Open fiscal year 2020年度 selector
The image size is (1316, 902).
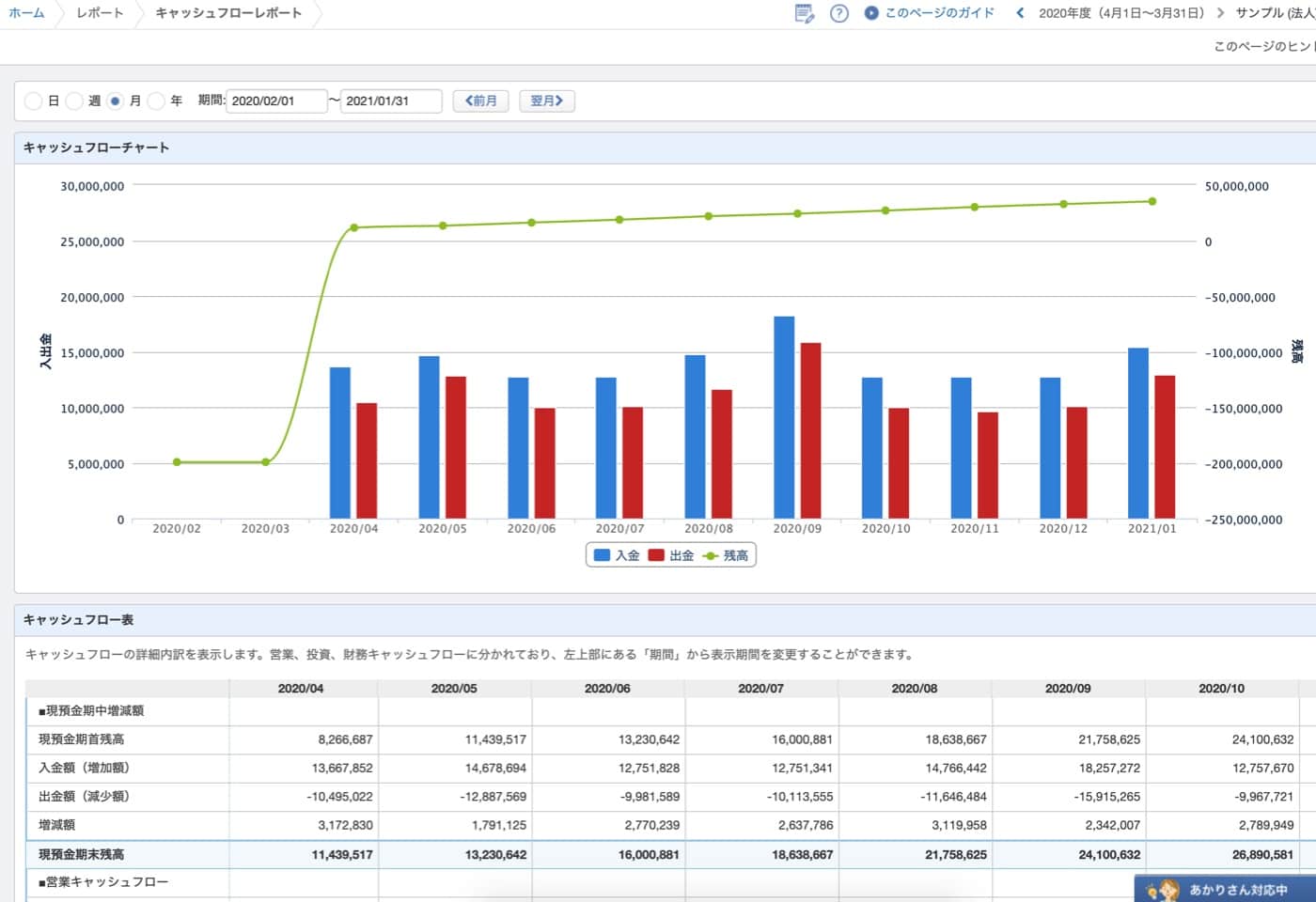coord(1120,13)
